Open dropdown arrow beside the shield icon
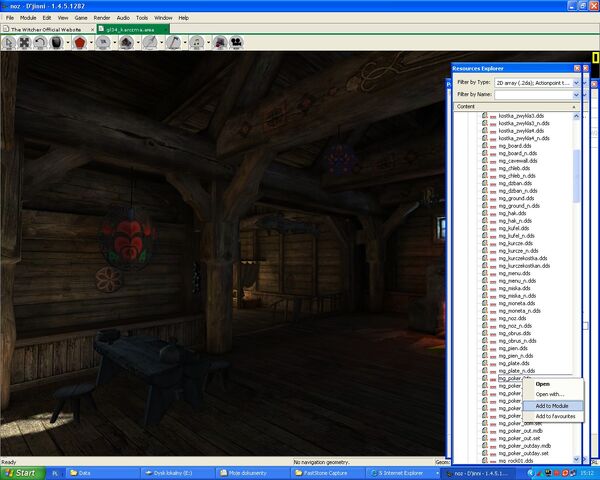This screenshot has width=600, height=480. [x=68, y=43]
